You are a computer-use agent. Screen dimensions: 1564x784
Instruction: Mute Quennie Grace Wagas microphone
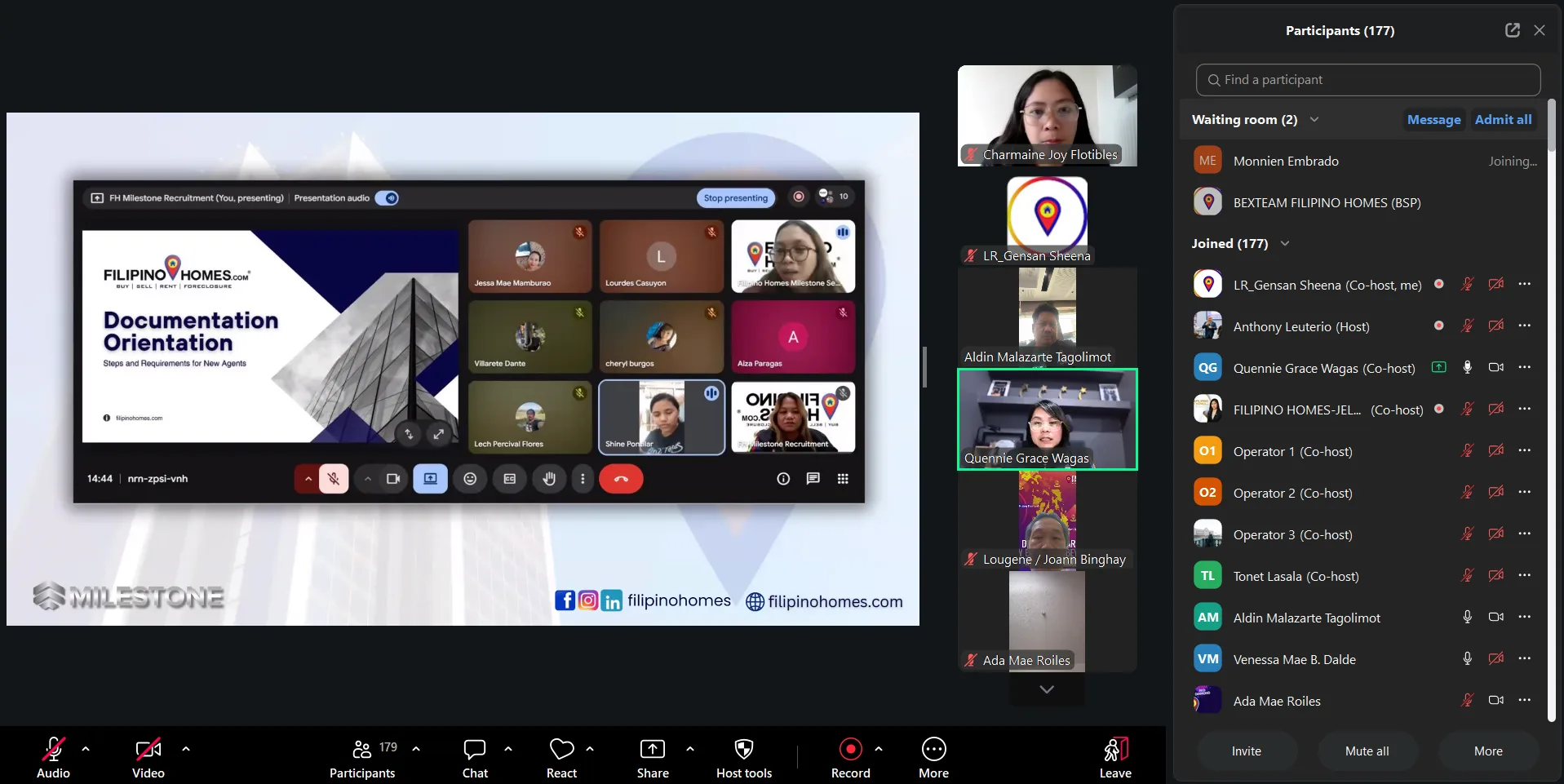1467,367
